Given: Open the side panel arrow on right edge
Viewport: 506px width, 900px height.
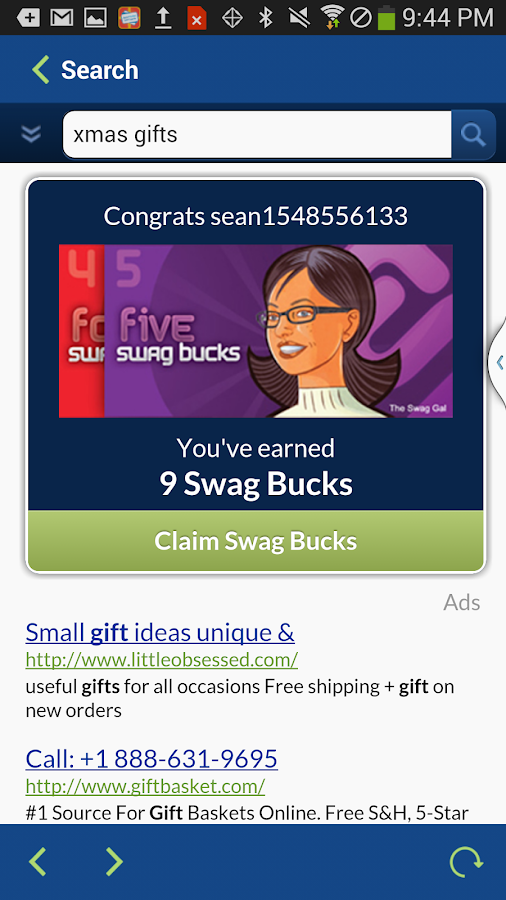Looking at the screenshot, I should point(498,362).
